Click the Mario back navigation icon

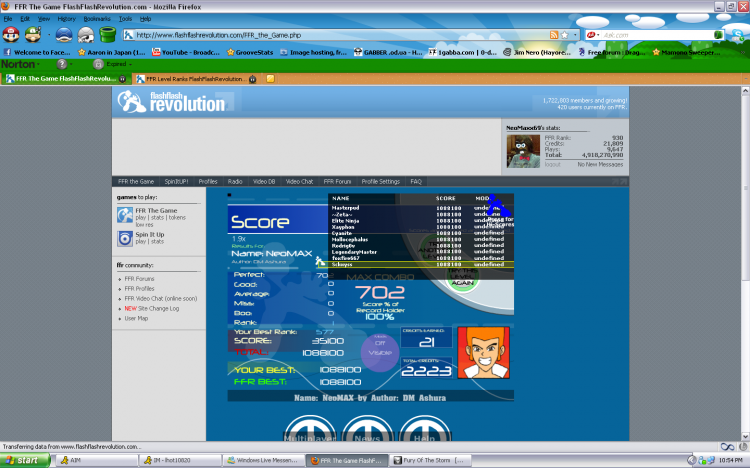[11, 34]
